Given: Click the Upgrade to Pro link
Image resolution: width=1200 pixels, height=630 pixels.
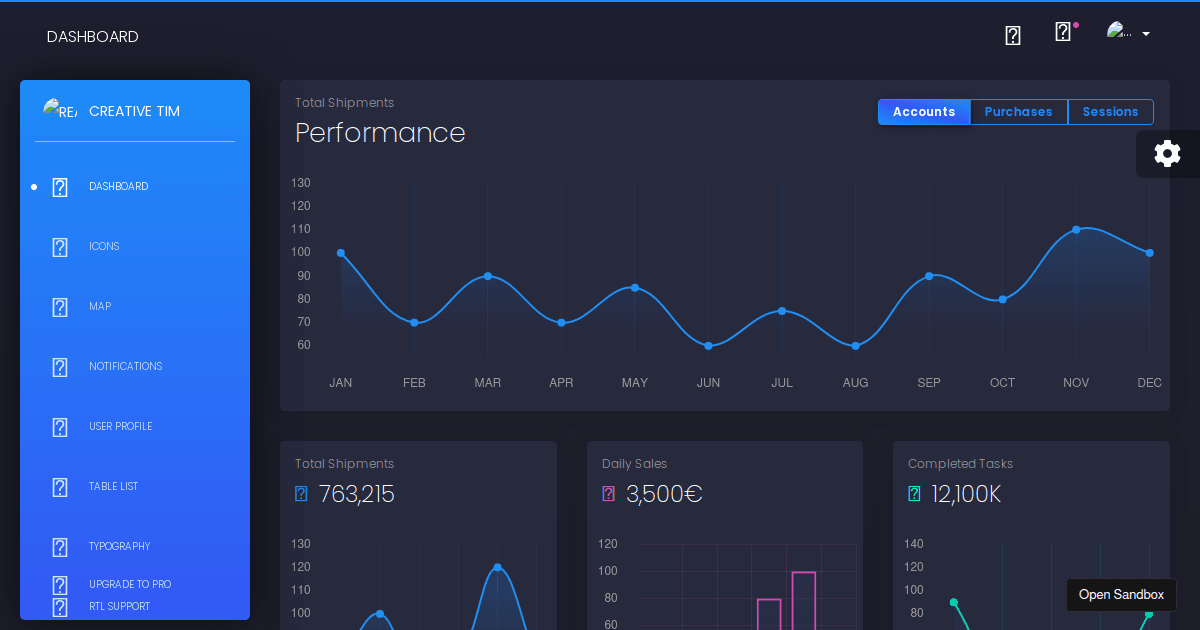Looking at the screenshot, I should click(x=130, y=584).
